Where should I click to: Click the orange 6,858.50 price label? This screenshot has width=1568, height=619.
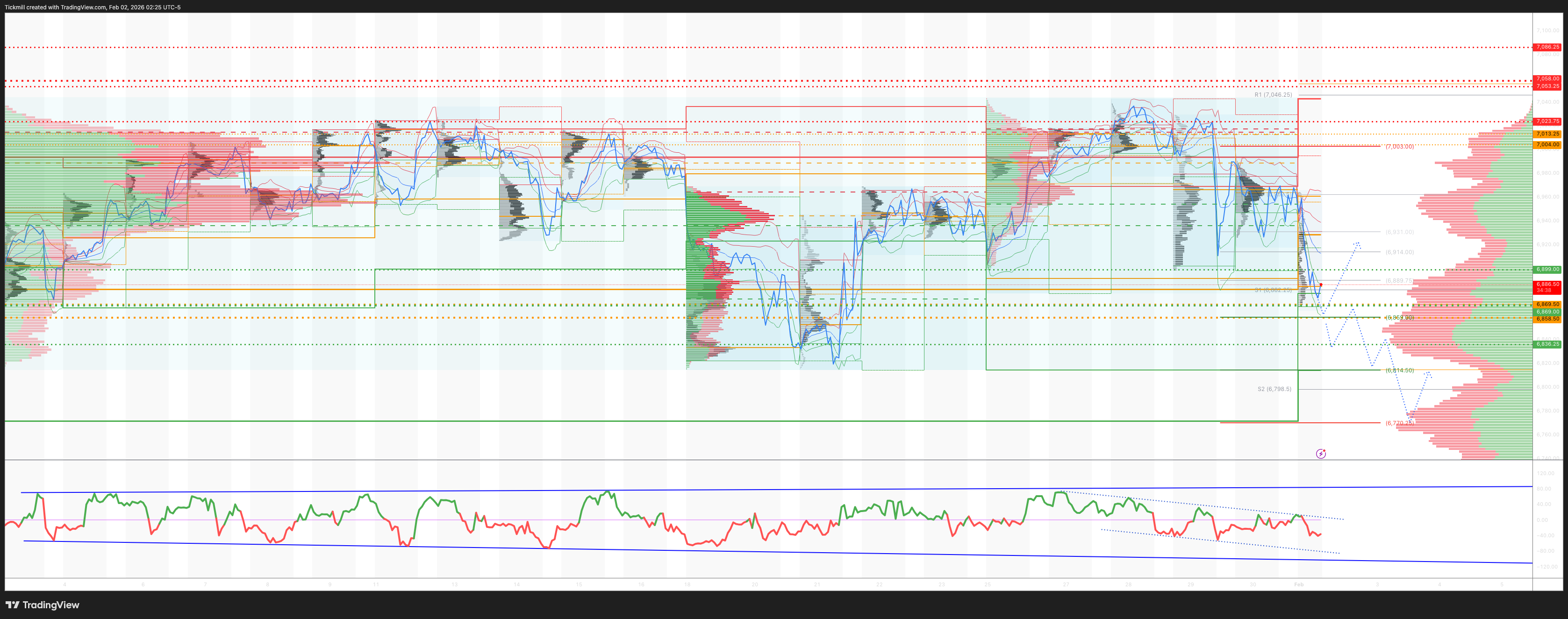1547,319
